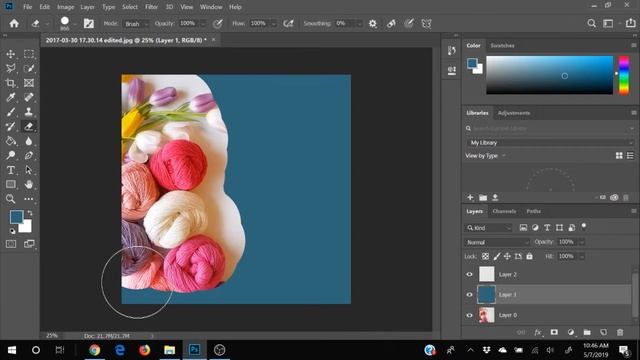The height and width of the screenshot is (360, 640).
Task: Select the Frame tool
Action: 29,83
